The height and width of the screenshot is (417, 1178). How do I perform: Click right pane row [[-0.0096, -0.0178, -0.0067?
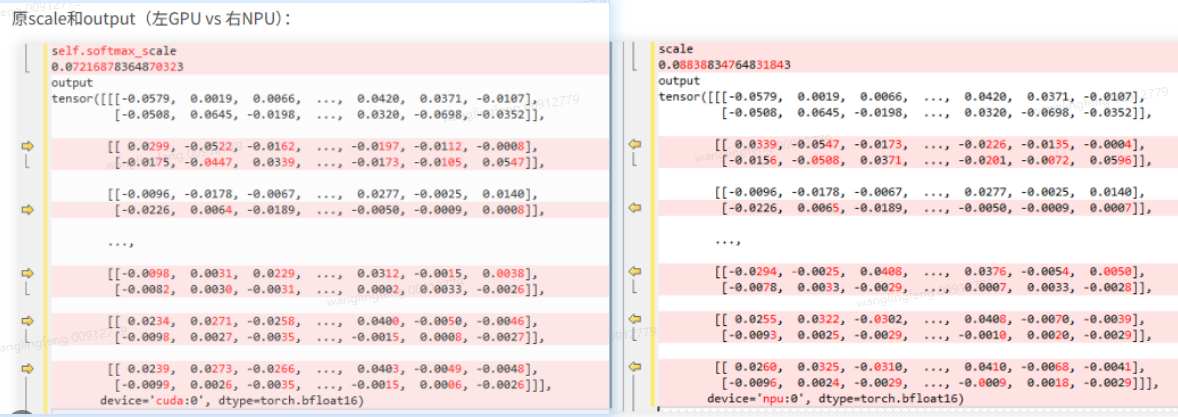click(x=929, y=192)
